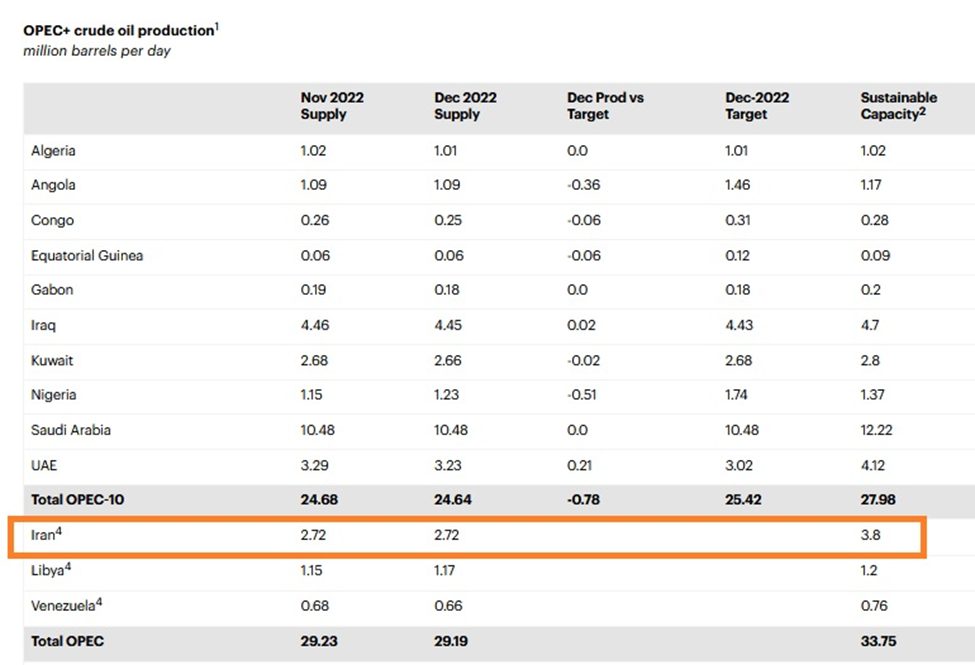Click the "million barrels per day" subtitle
The width and height of the screenshot is (975, 665).
tap(96, 51)
